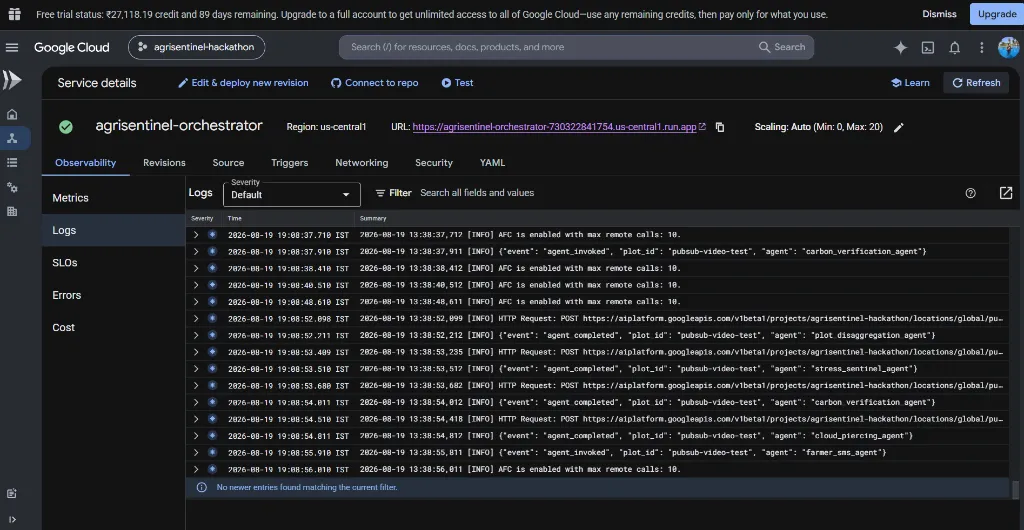Open the gears icon in left sidebar
The height and width of the screenshot is (530, 1024).
point(12,187)
